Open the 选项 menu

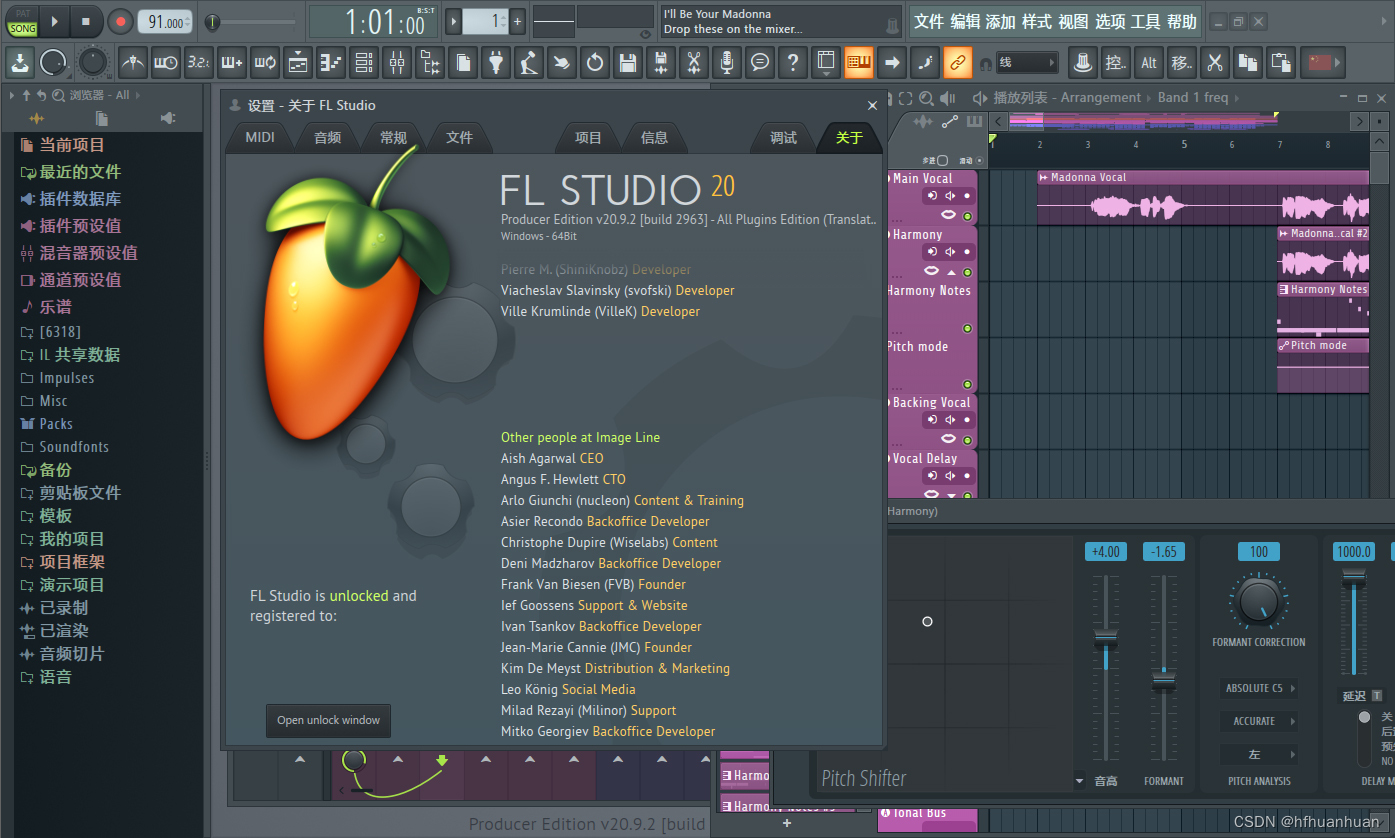(1109, 21)
